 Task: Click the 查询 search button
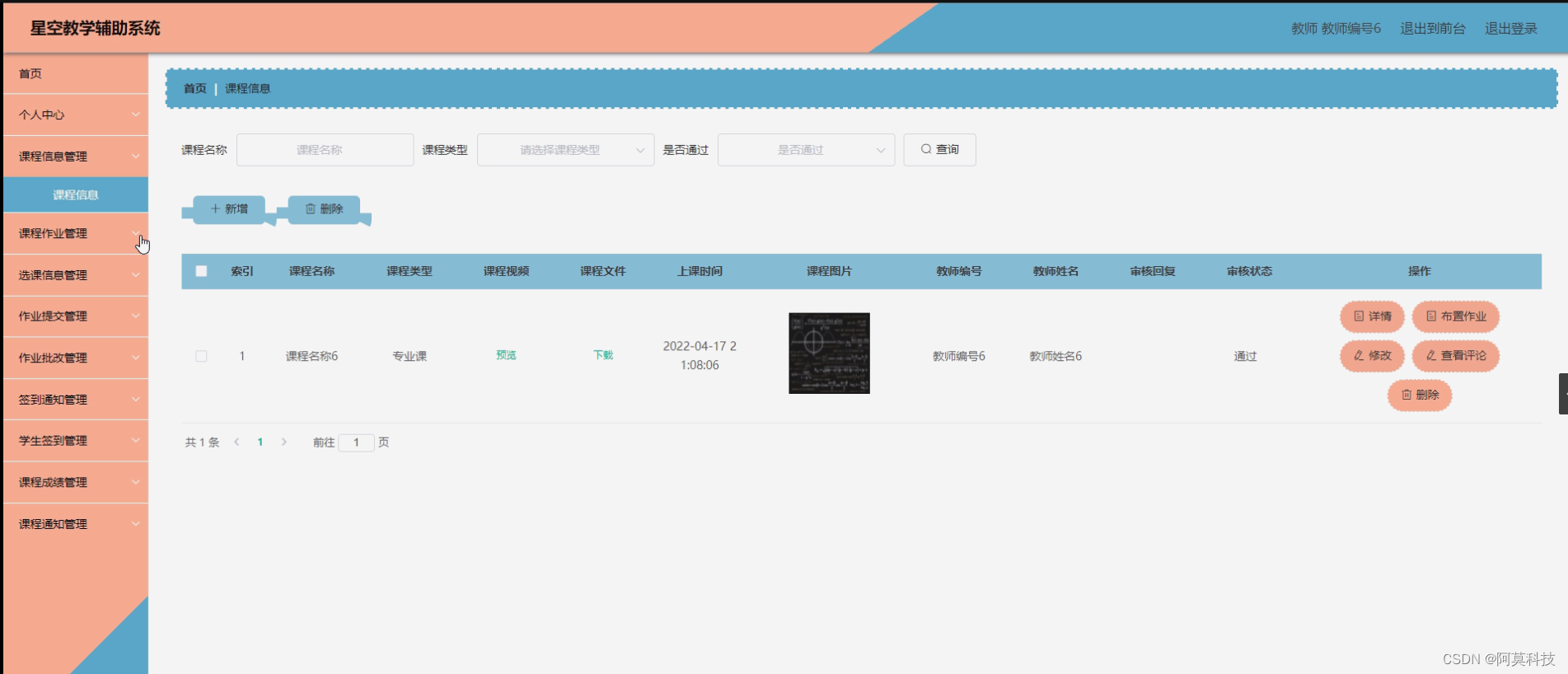(939, 150)
